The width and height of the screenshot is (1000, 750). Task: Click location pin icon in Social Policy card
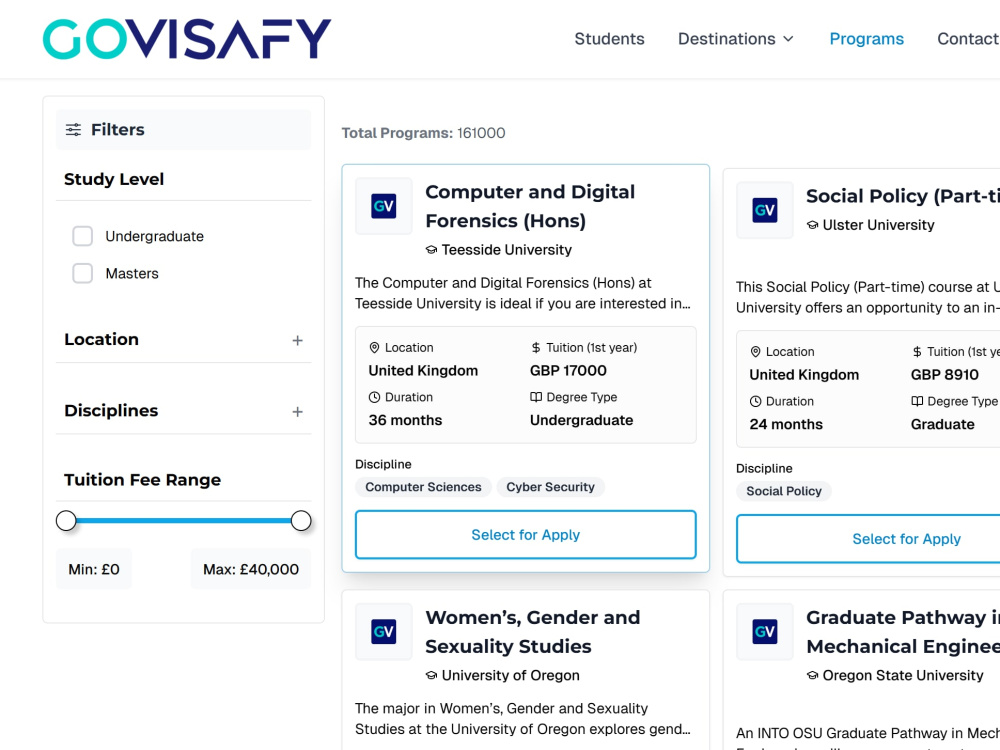point(755,351)
